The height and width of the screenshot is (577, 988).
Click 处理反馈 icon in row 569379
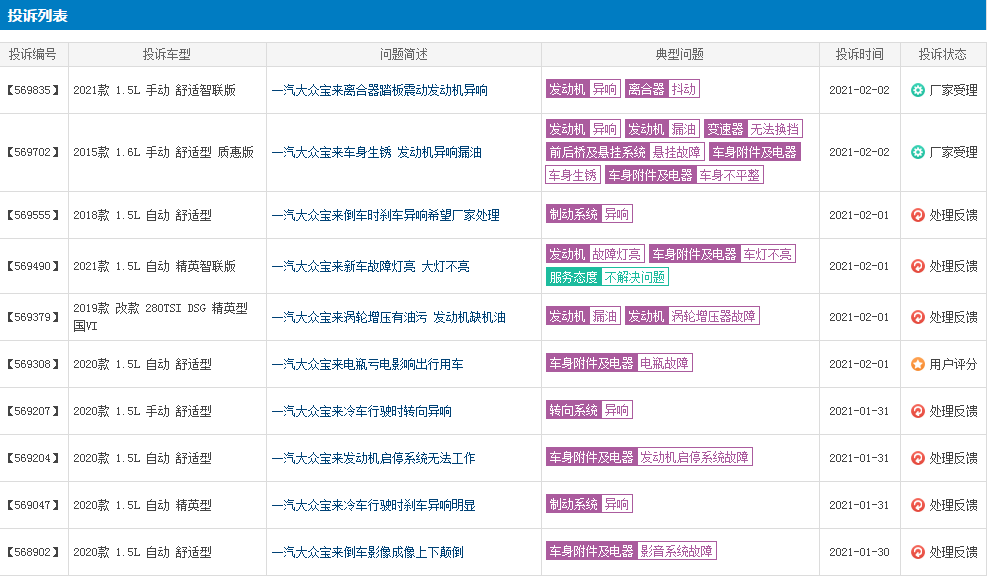(917, 317)
